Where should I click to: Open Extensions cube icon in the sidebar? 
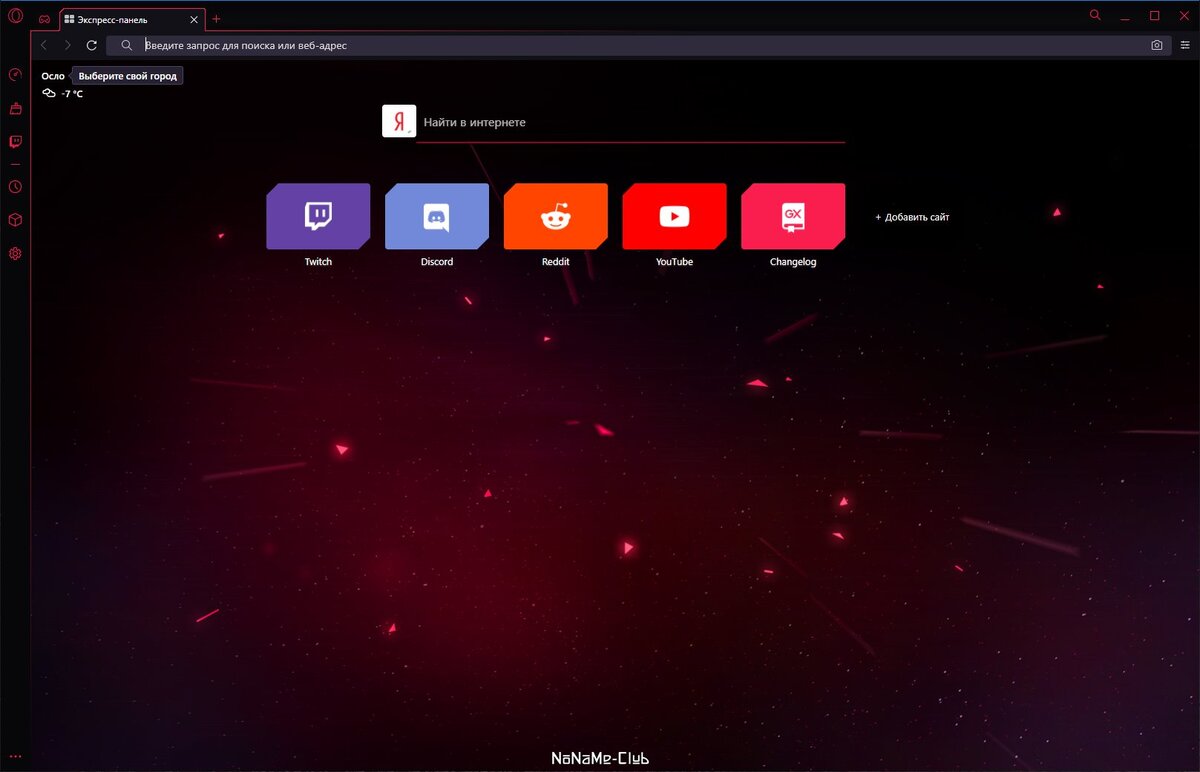15,220
